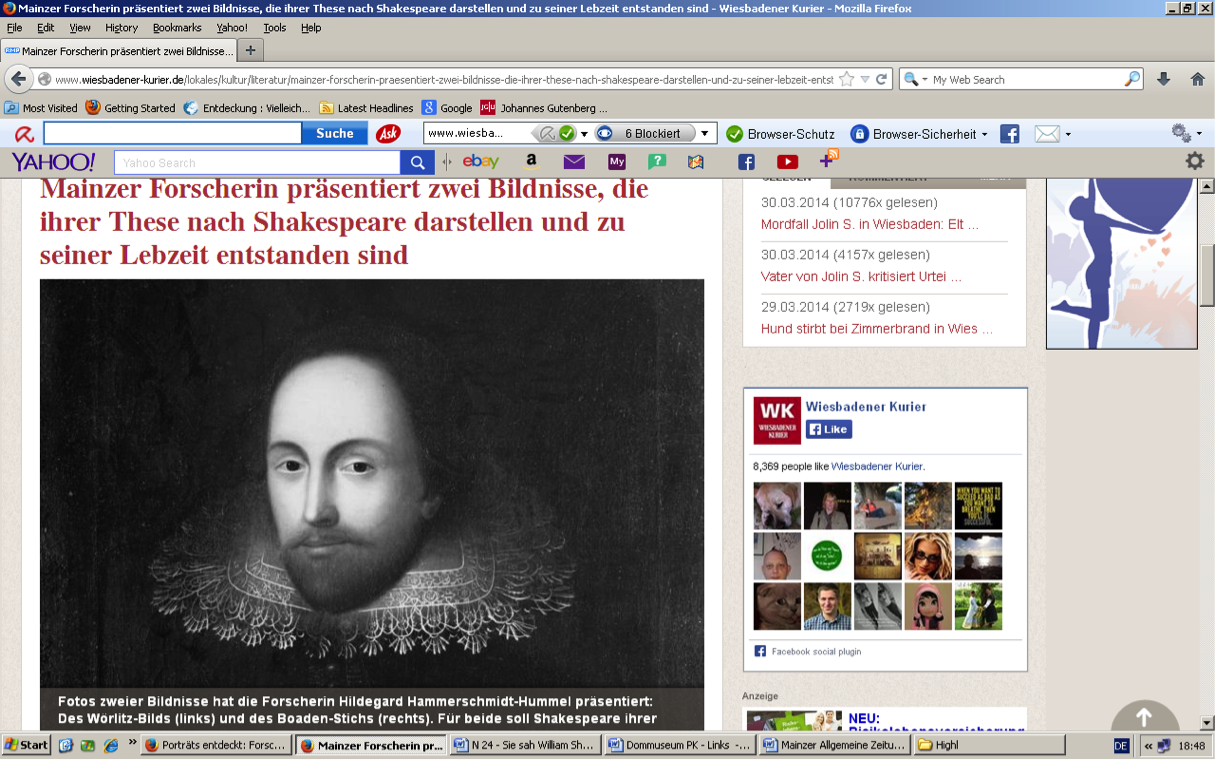Click the 'Suche' search button

tap(335, 133)
